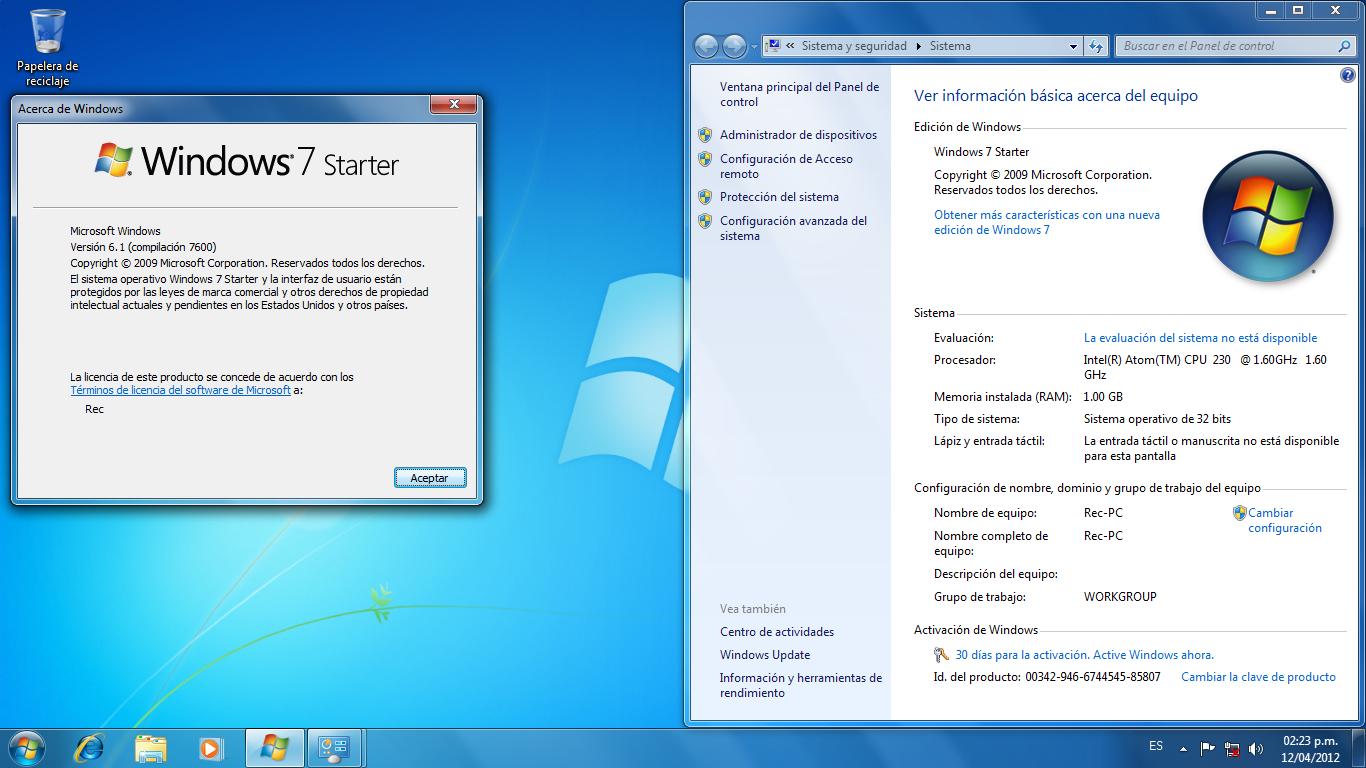Screen dimensions: 1366x768
Task: Click La evaluación del sistema no está disponible
Action: click(x=1200, y=338)
